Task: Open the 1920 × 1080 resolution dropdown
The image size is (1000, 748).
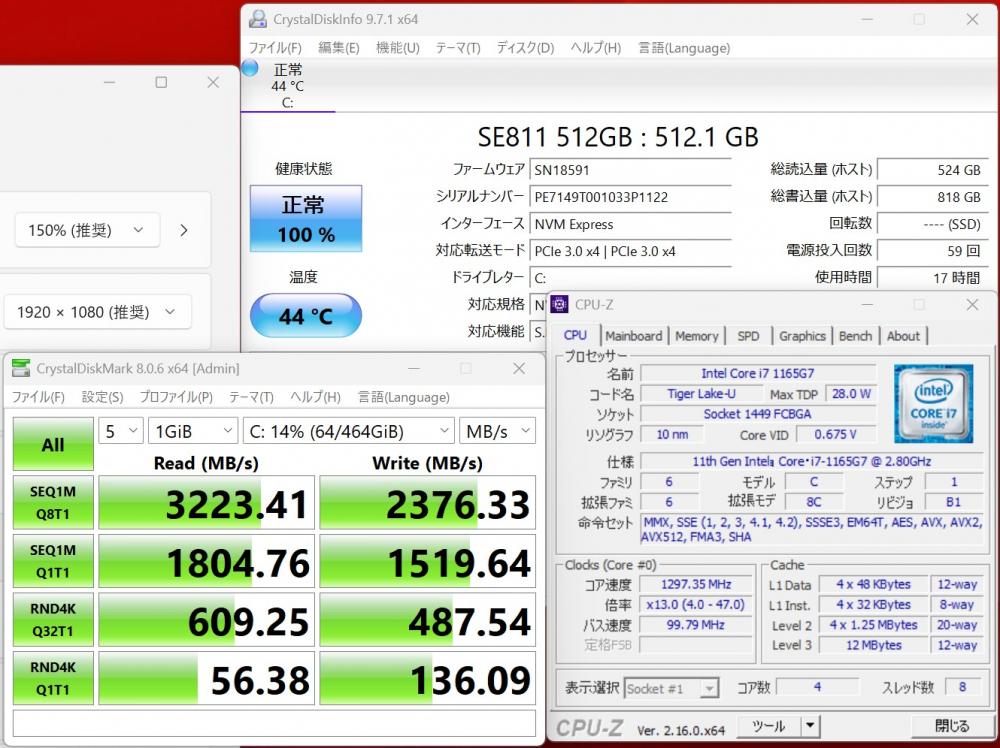Action: (x=96, y=312)
